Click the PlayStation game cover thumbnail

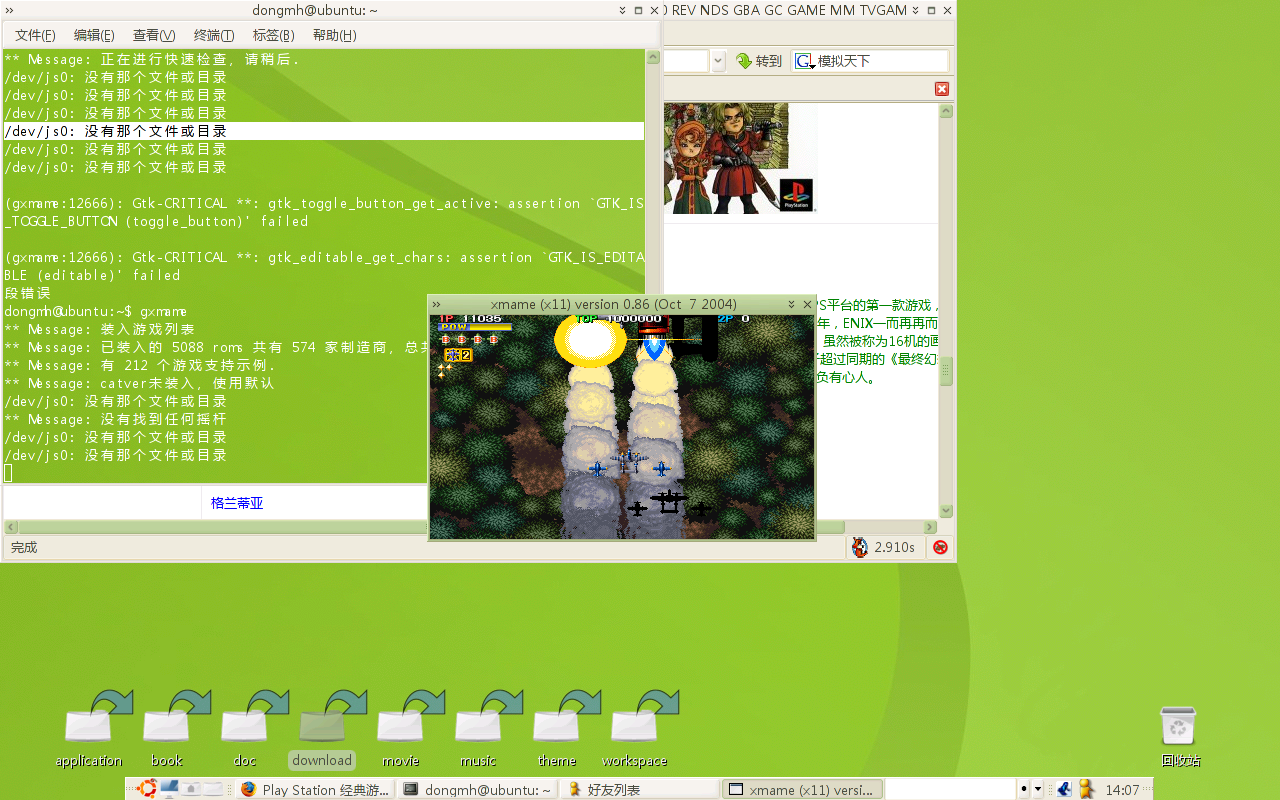(741, 158)
